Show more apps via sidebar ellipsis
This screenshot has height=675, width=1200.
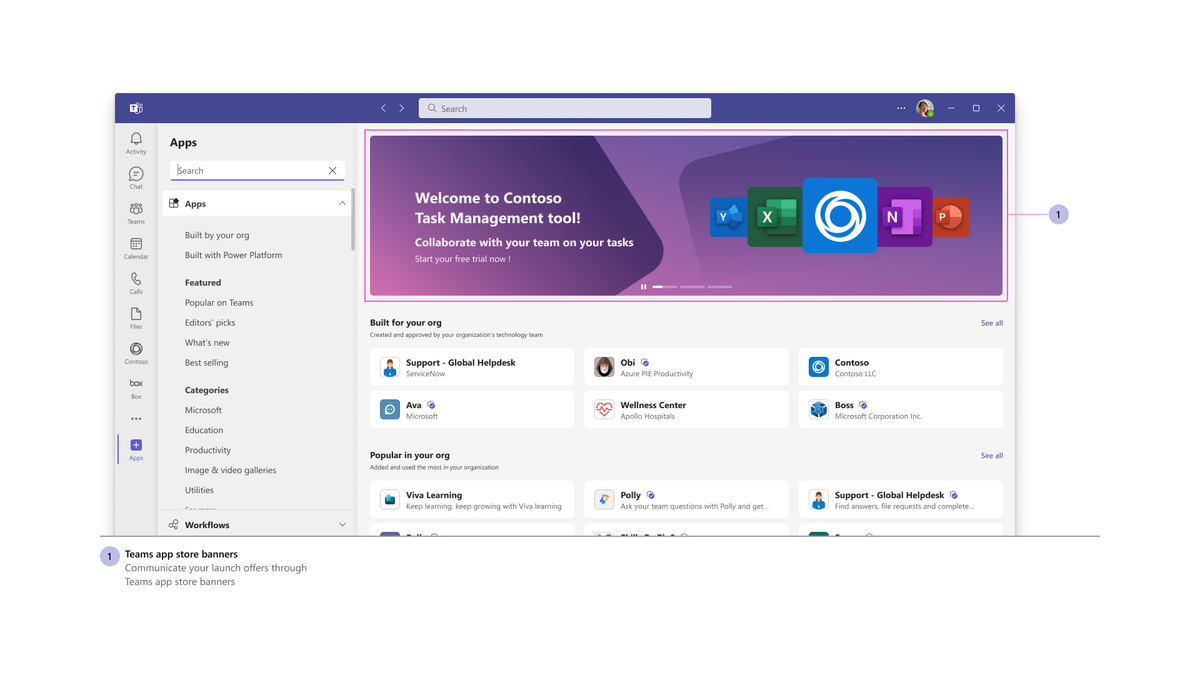[x=136, y=419]
